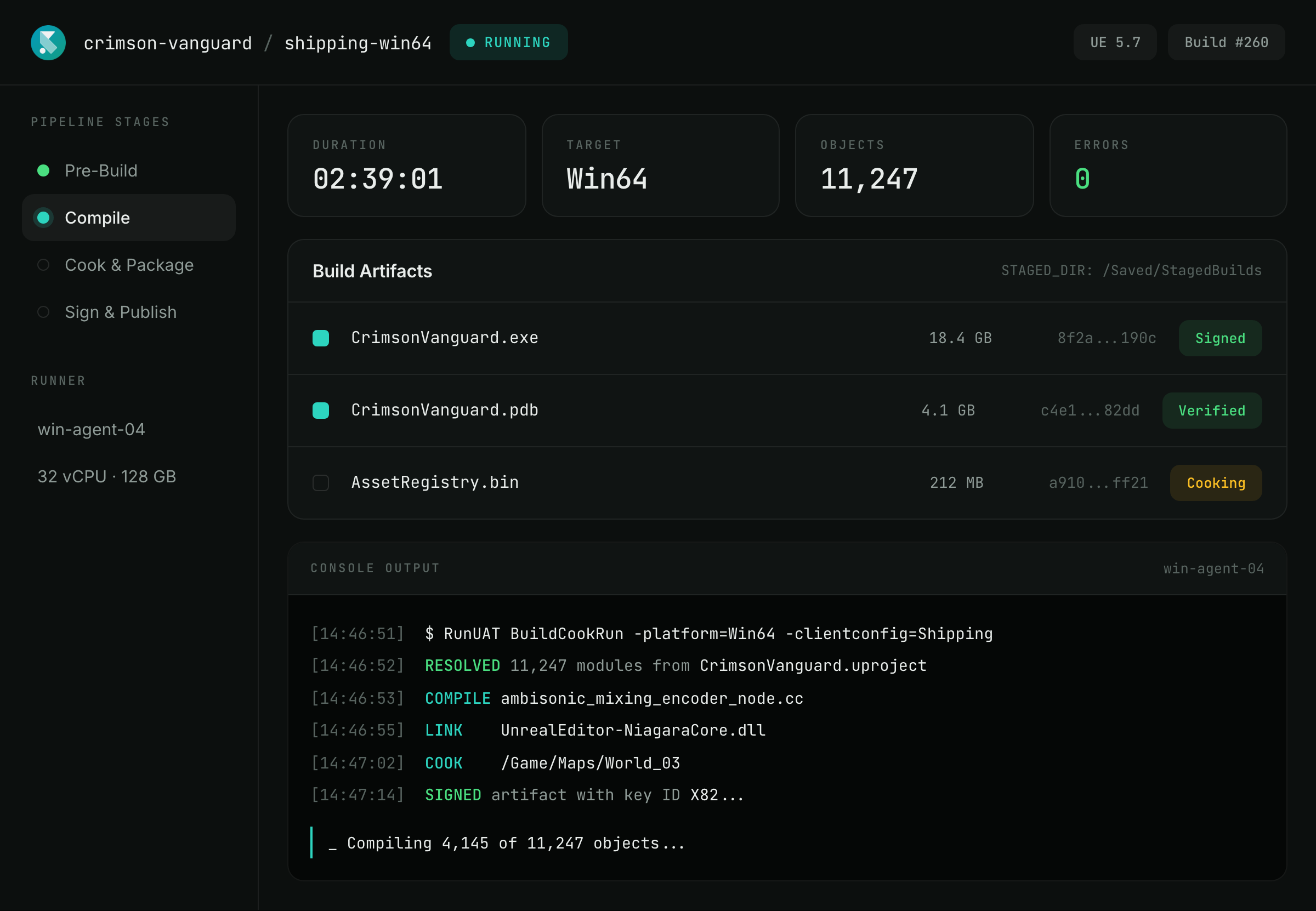Click the CrimsonVanguard.pdb file name

click(445, 411)
